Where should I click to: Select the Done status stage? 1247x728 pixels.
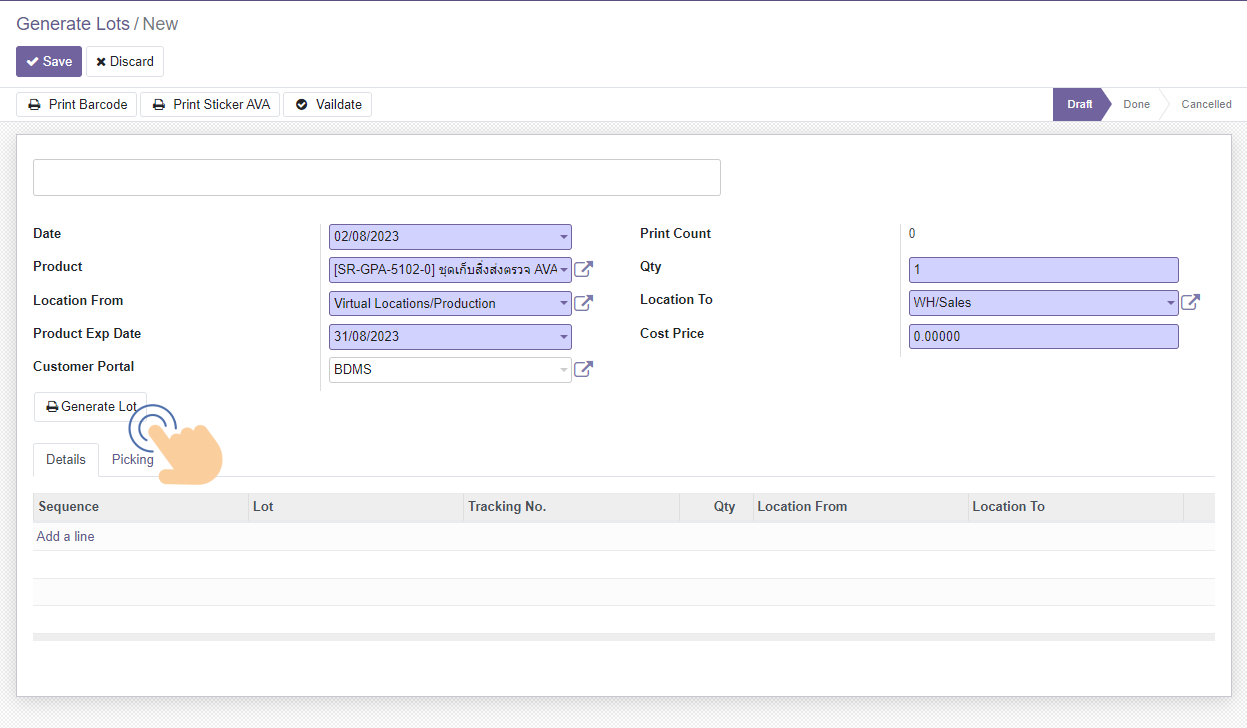coord(1136,104)
